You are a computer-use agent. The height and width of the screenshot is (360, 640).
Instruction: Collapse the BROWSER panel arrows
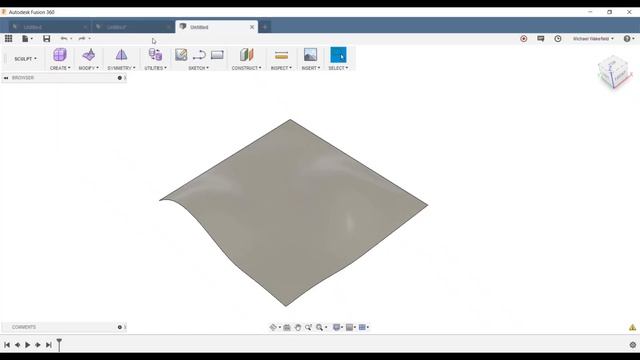click(6, 78)
